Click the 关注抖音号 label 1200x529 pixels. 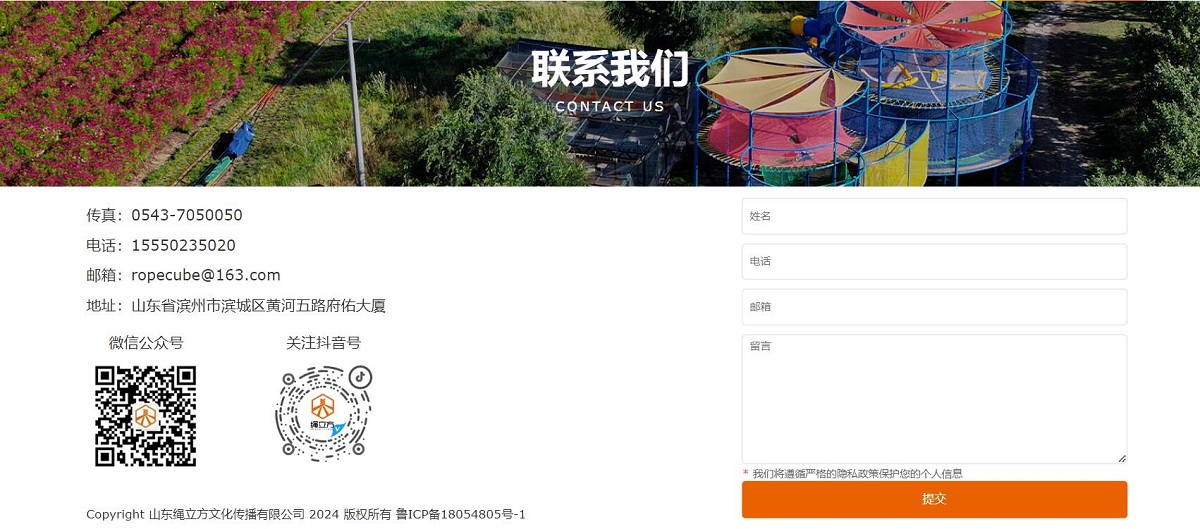[324, 343]
